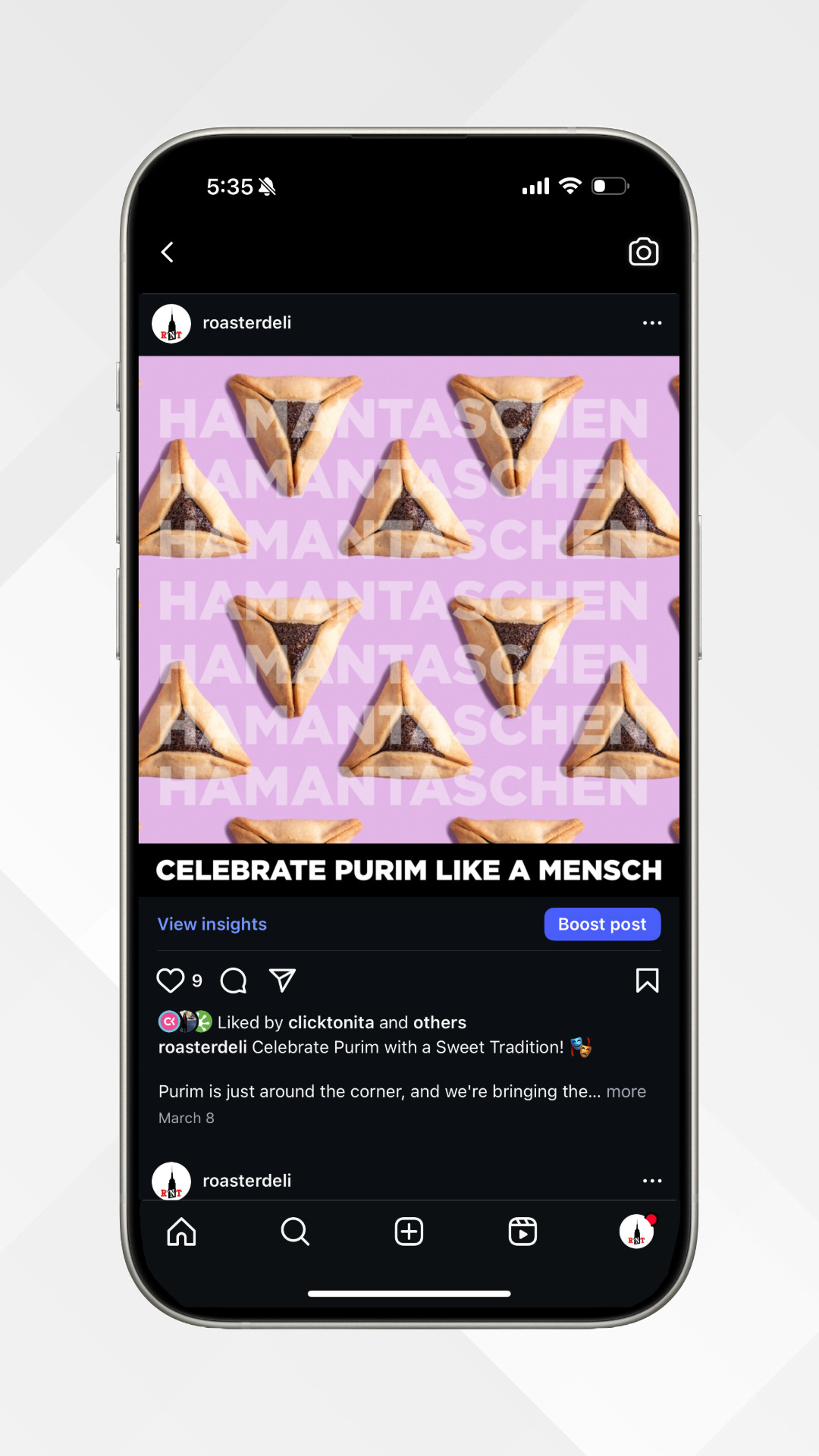Open comments via the speech bubble icon
Image resolution: width=819 pixels, height=1456 pixels.
click(234, 981)
